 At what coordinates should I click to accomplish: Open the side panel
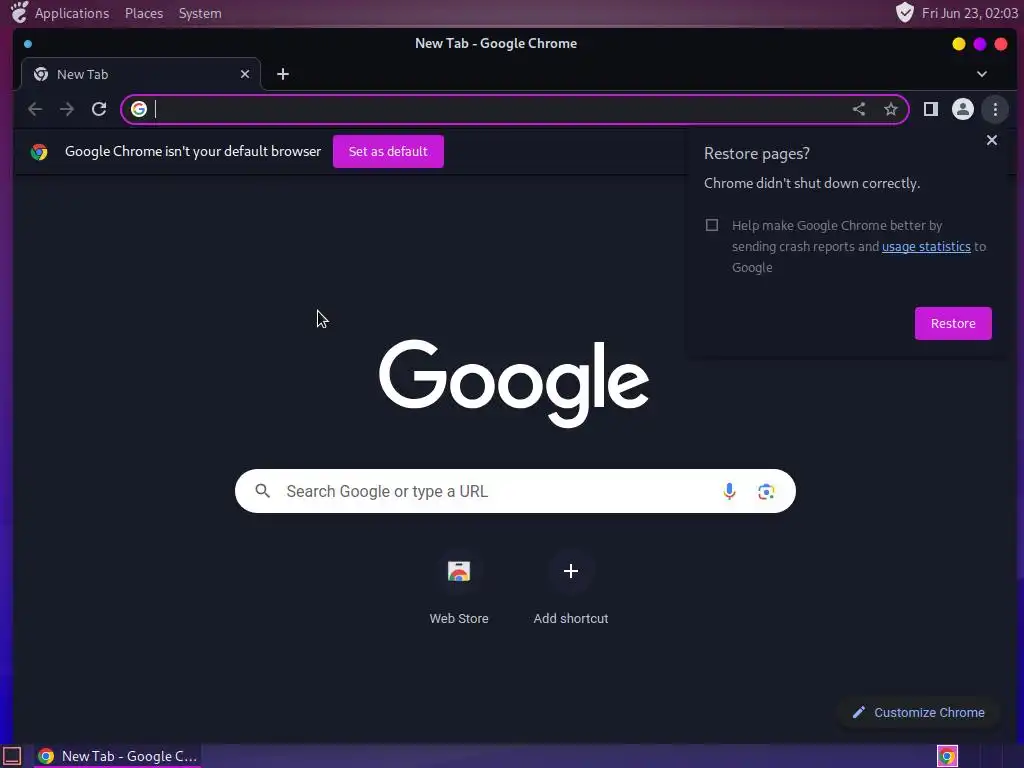point(931,109)
